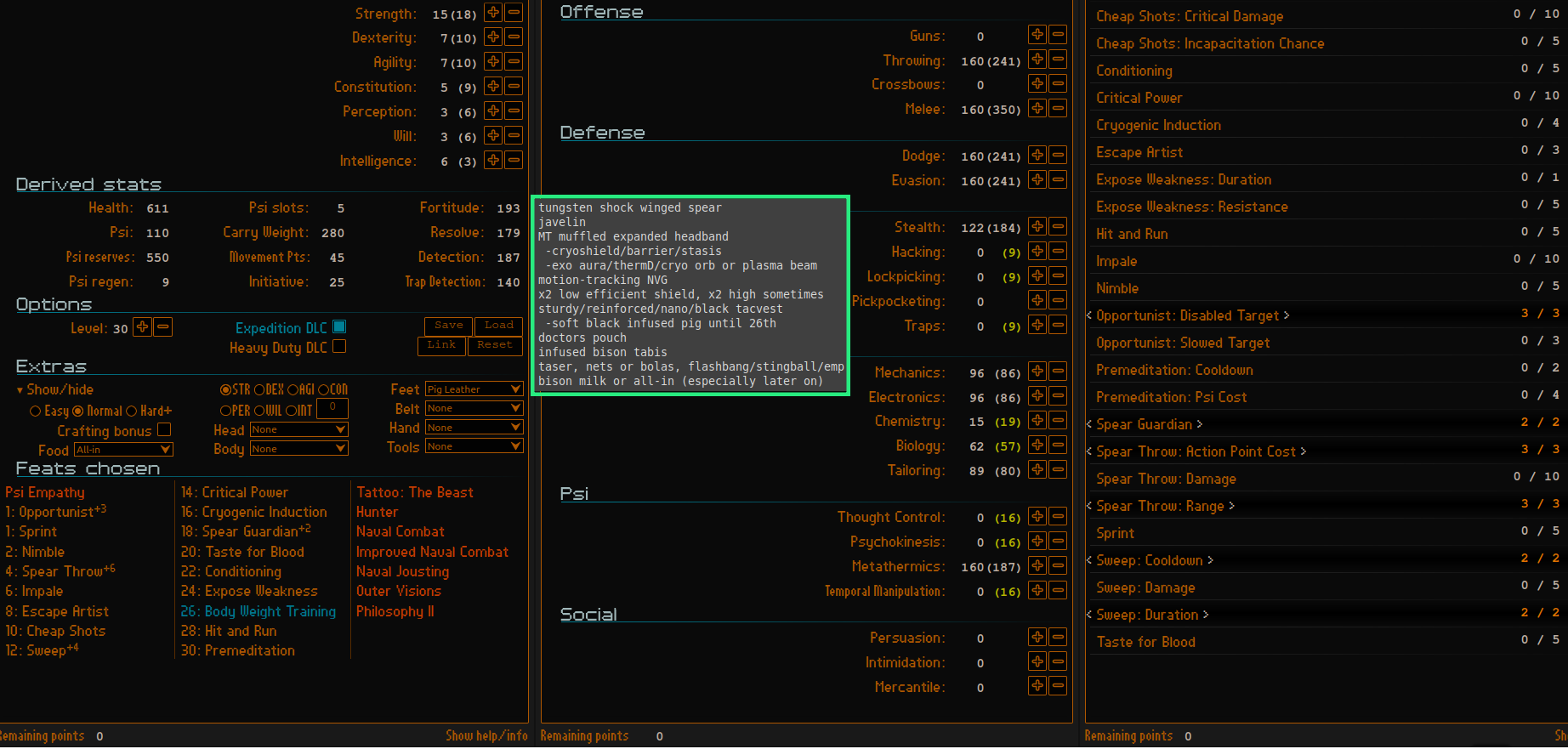Decrease Intelligence with its minus icon
The height and width of the screenshot is (749, 1568).
[514, 161]
